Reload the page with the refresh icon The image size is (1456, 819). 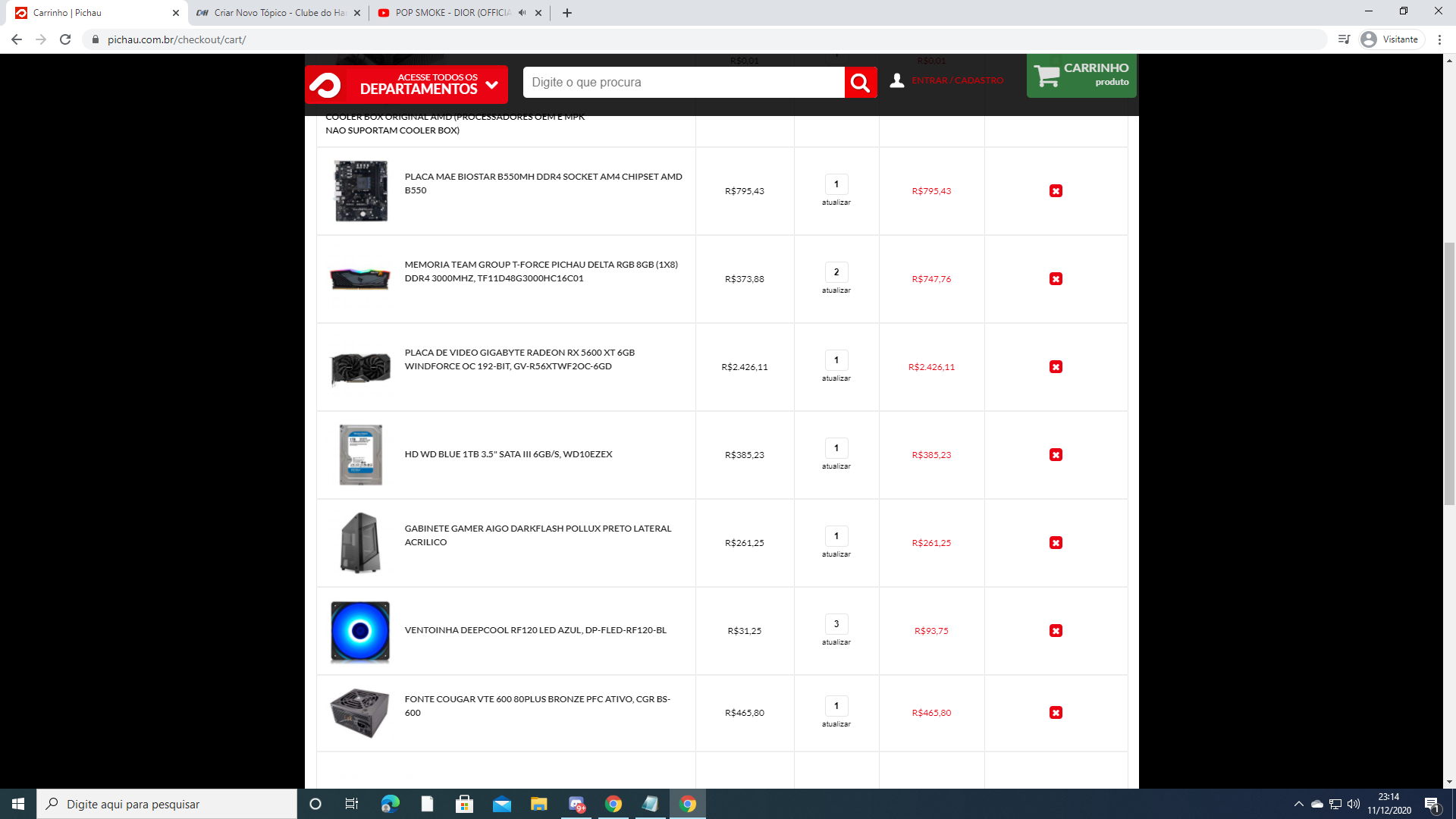65,39
